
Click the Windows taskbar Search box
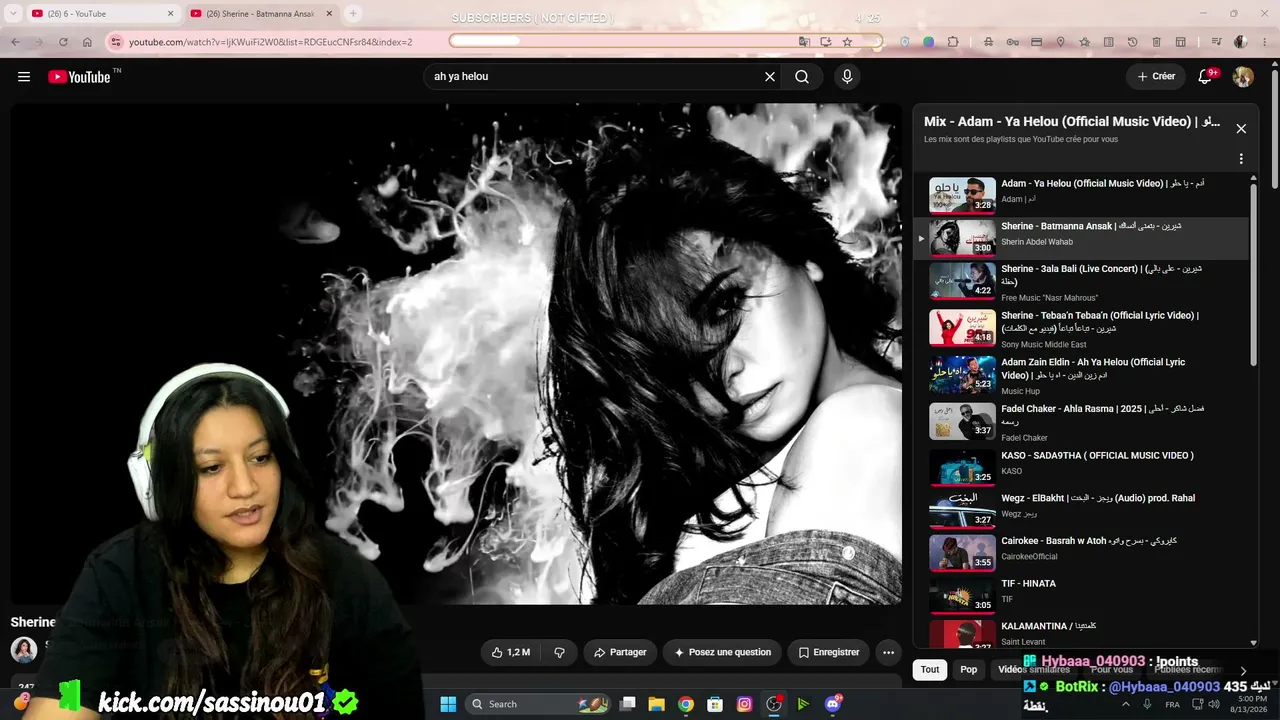[x=540, y=704]
